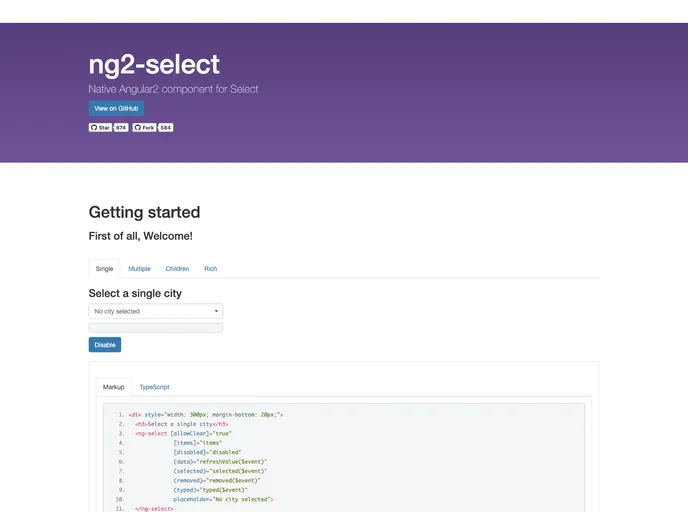Select the TypeScript code tab
Viewport: 688px width, 512px height.
click(x=154, y=387)
